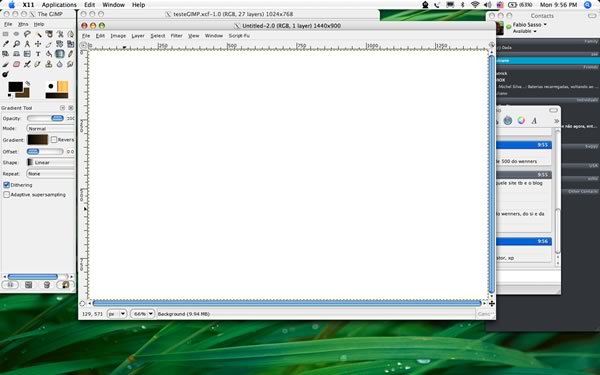This screenshot has width=600, height=375.
Task: Select the Fuzzy Select magic wand tool
Action: (x=38, y=34)
